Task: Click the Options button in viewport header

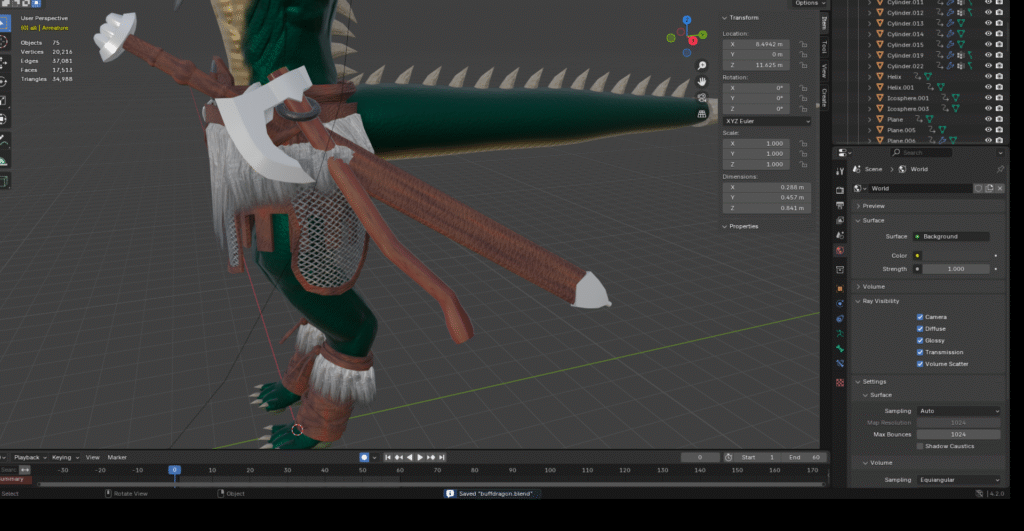Action: tap(806, 4)
